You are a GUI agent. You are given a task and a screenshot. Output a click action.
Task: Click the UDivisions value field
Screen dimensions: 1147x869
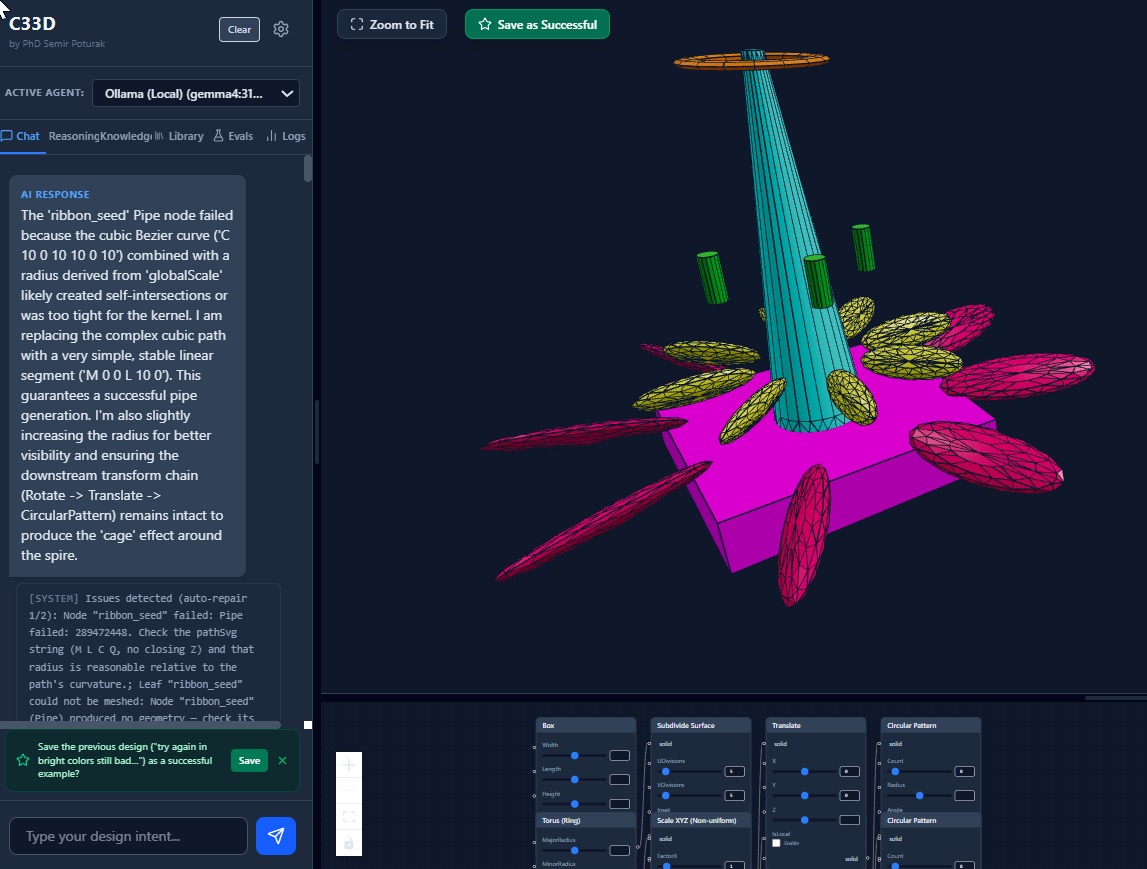click(734, 771)
